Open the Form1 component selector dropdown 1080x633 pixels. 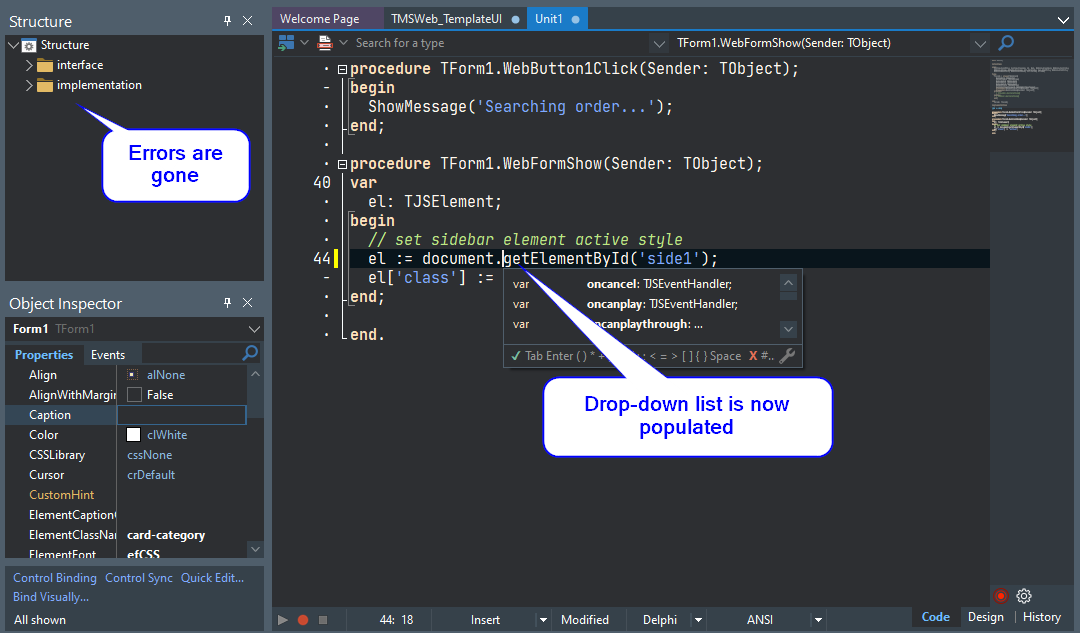tap(254, 329)
